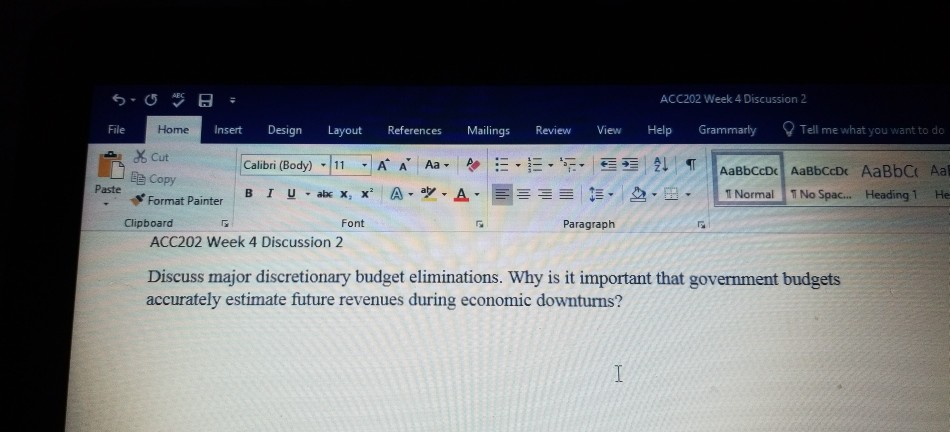Open highlight color dropdown arrow

tap(444, 194)
